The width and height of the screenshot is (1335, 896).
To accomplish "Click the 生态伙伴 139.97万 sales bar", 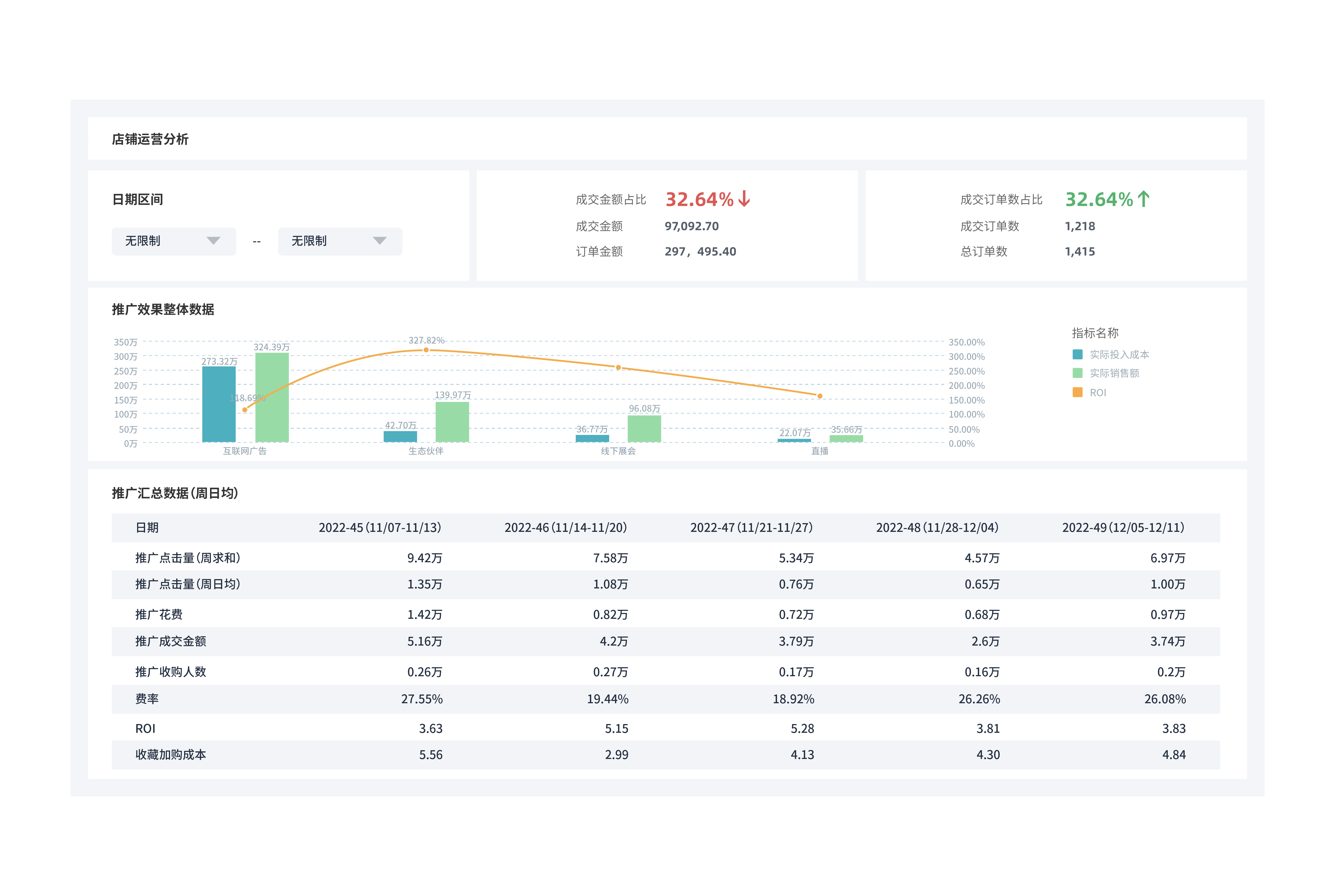I will pyautogui.click(x=452, y=422).
